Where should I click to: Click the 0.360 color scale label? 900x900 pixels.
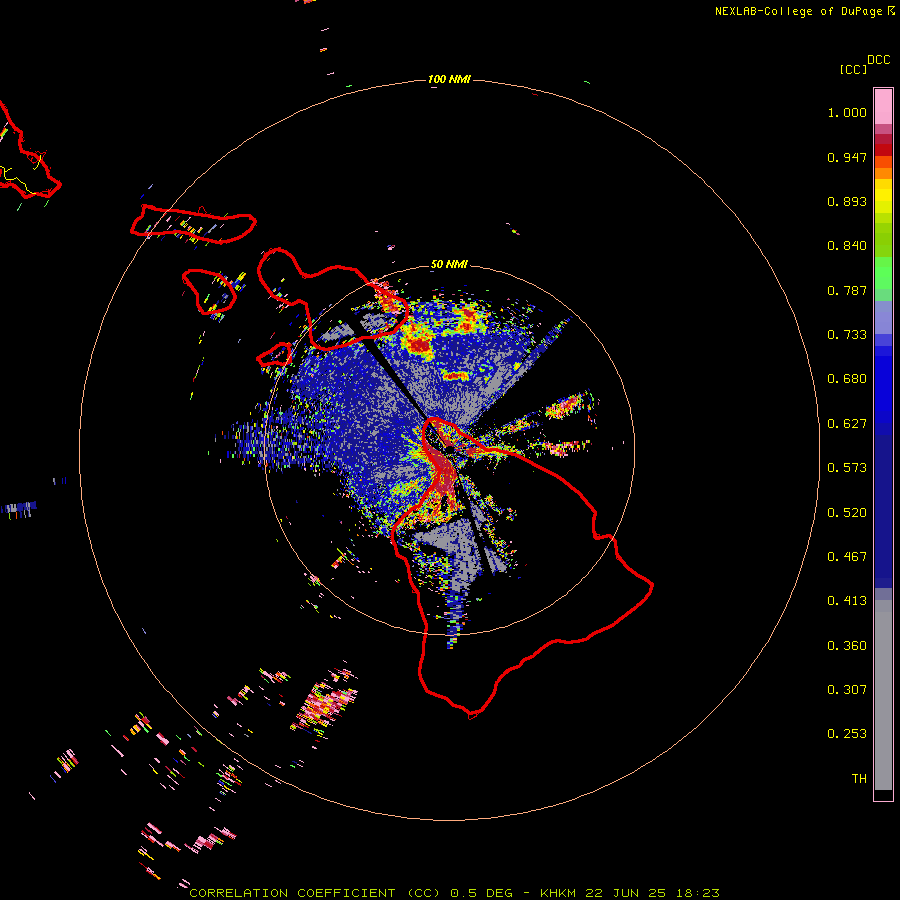point(847,646)
